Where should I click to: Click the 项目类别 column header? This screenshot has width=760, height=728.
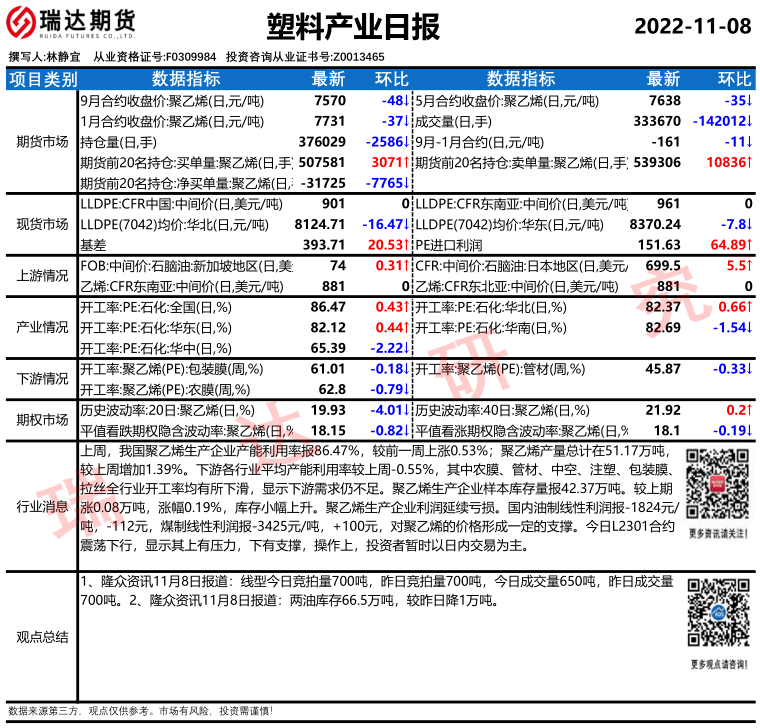tap(42, 80)
